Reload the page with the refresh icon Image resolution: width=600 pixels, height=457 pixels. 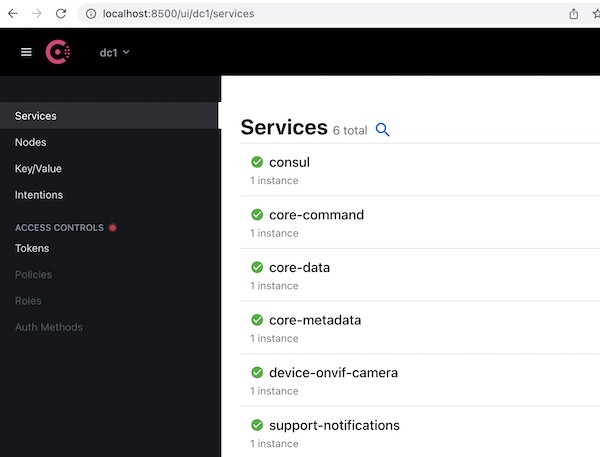[61, 14]
